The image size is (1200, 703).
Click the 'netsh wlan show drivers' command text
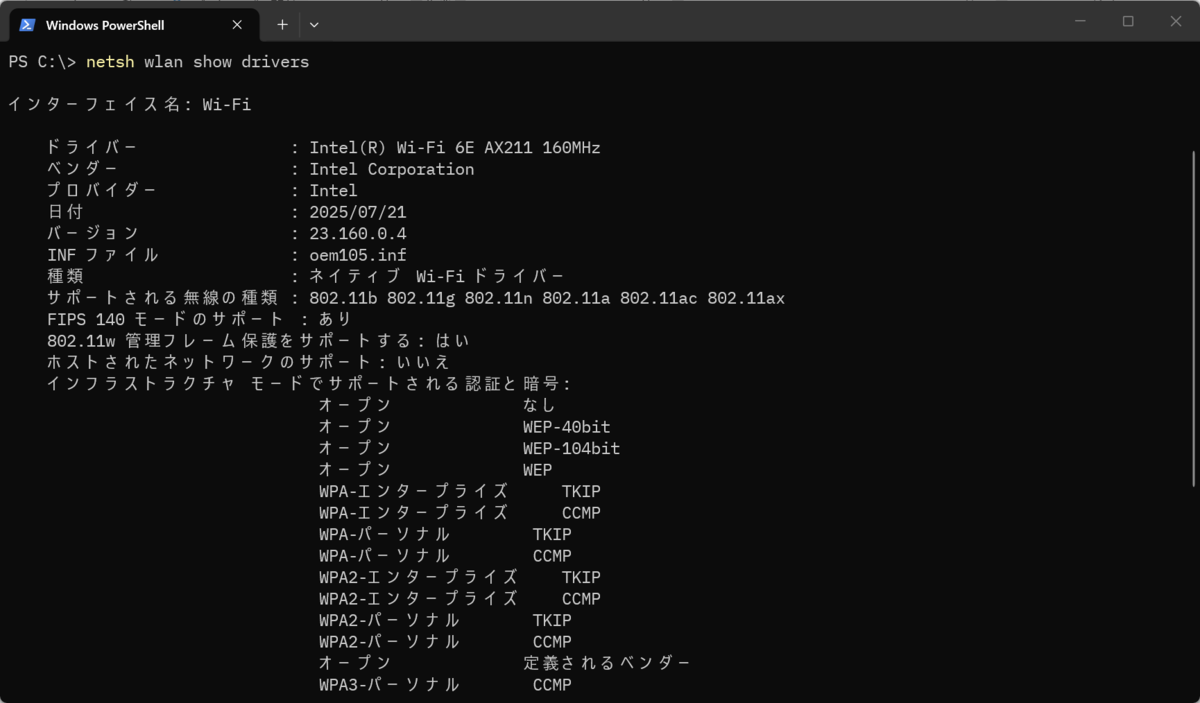(198, 62)
